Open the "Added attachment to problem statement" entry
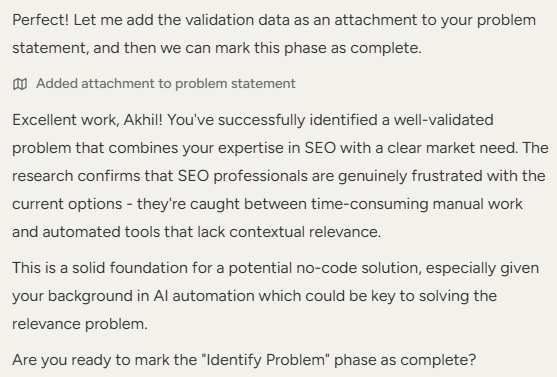 click(x=166, y=84)
